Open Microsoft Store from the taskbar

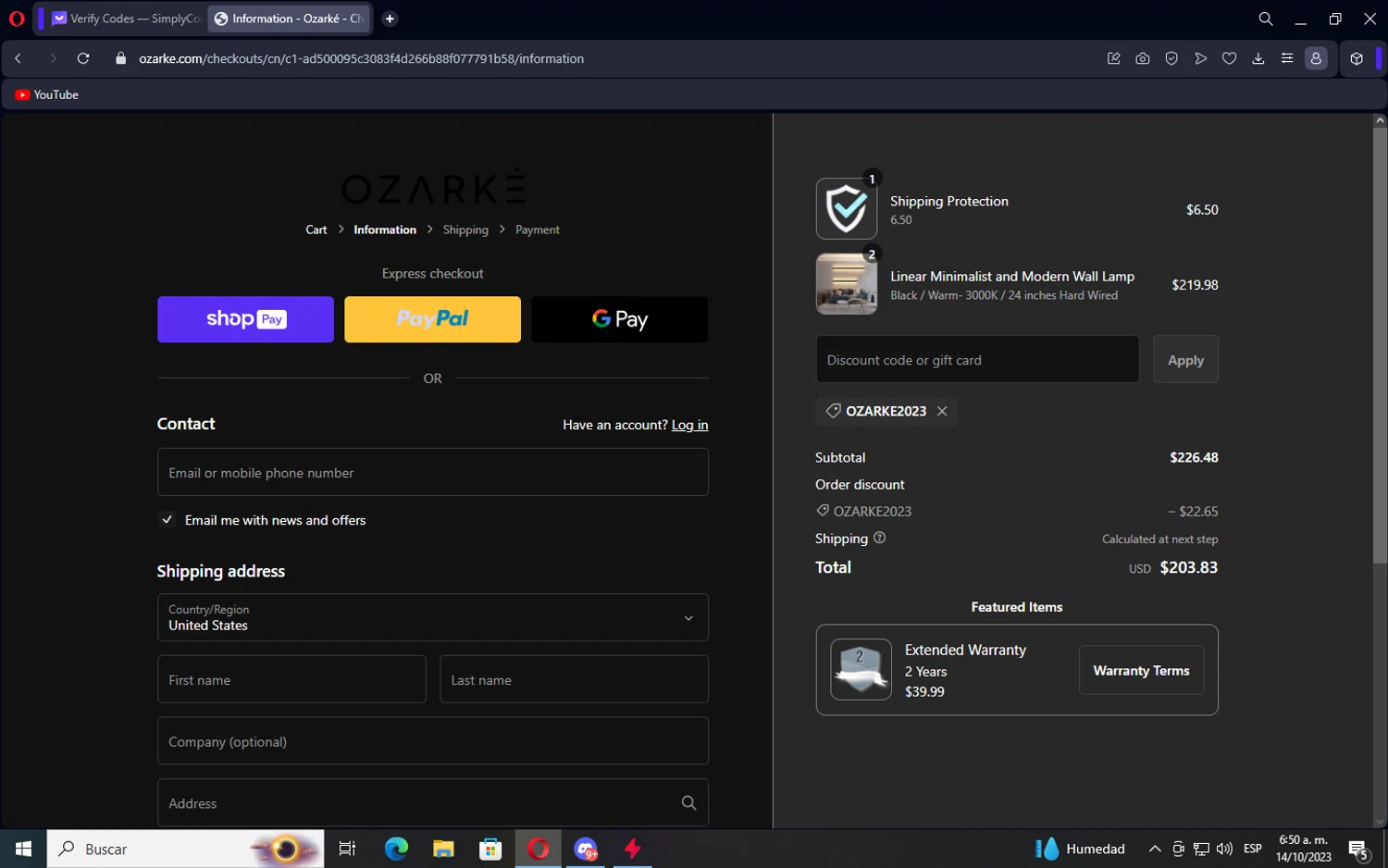490,849
